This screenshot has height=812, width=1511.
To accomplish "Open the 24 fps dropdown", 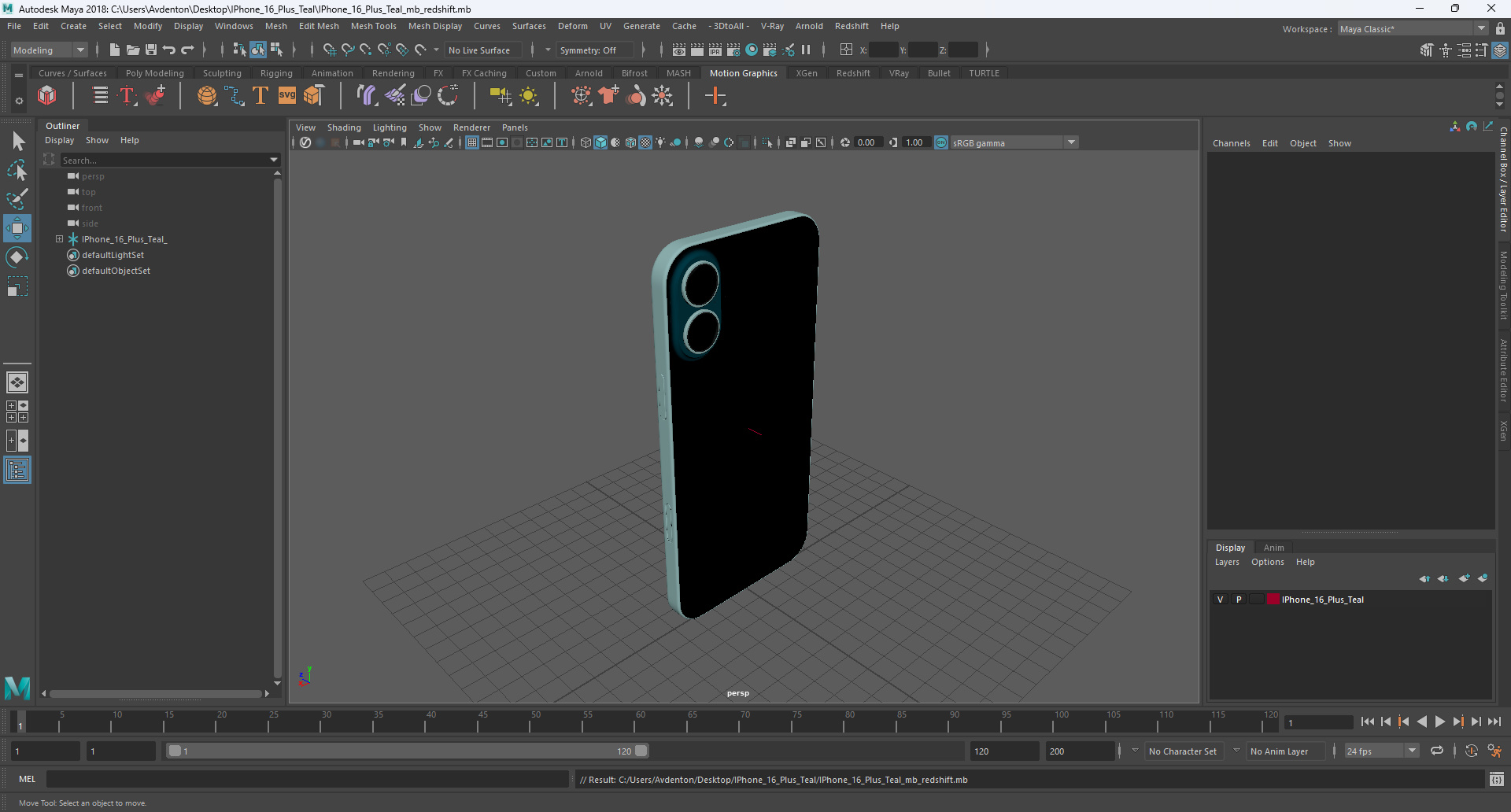I will click(x=1382, y=751).
